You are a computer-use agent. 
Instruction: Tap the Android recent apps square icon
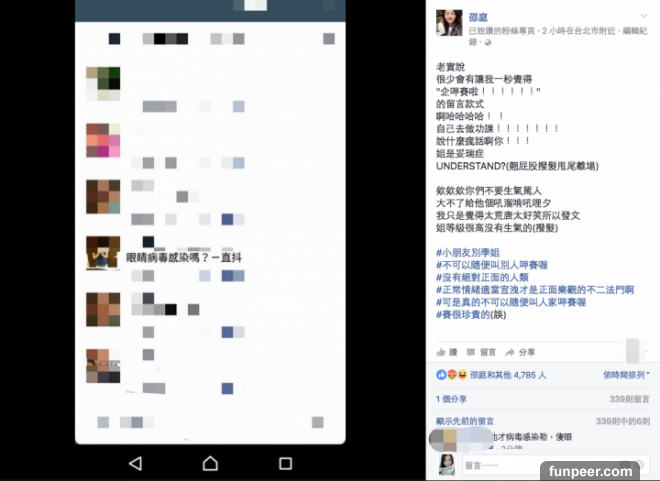285,463
